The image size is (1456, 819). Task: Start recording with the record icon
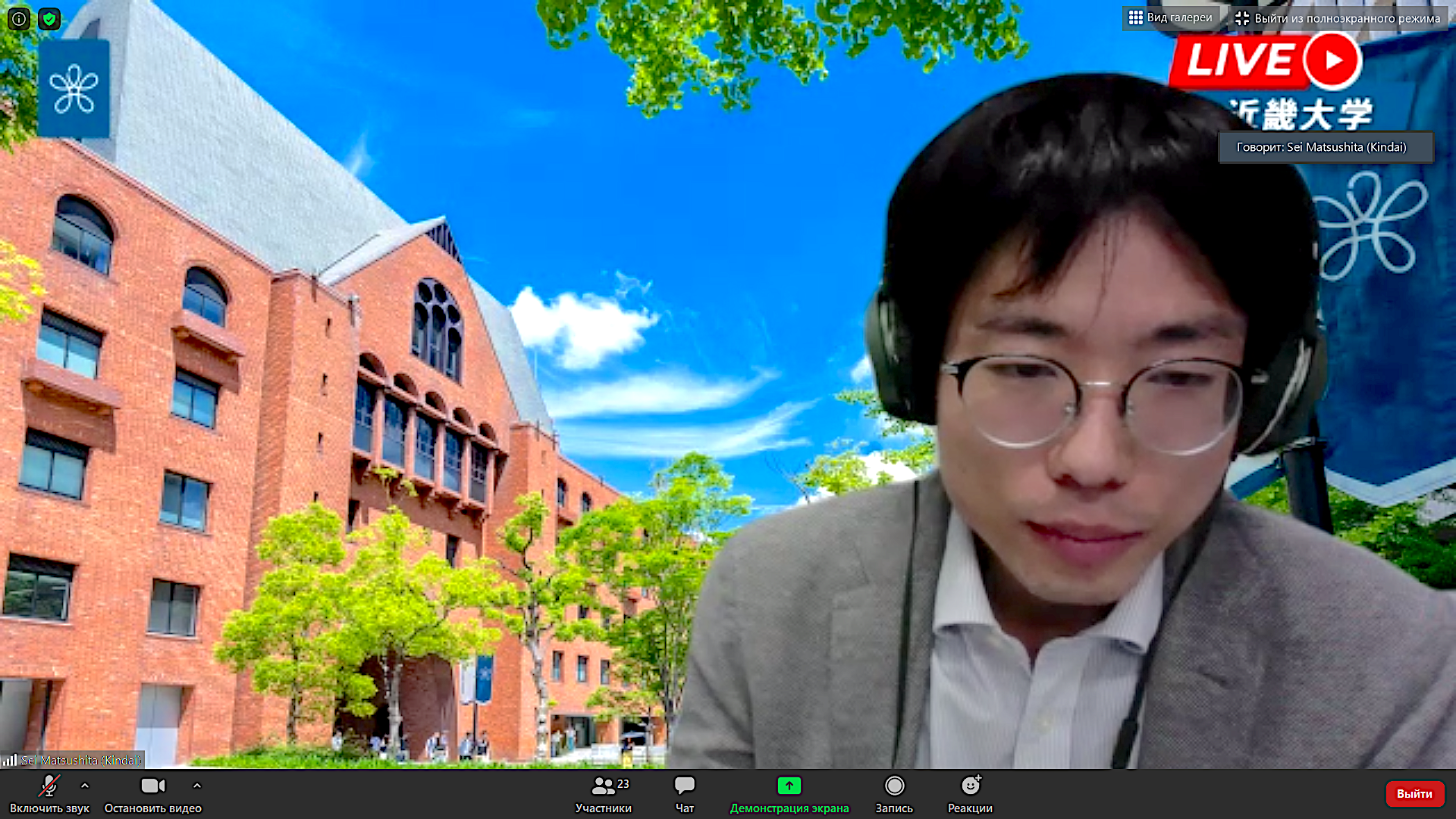[894, 786]
